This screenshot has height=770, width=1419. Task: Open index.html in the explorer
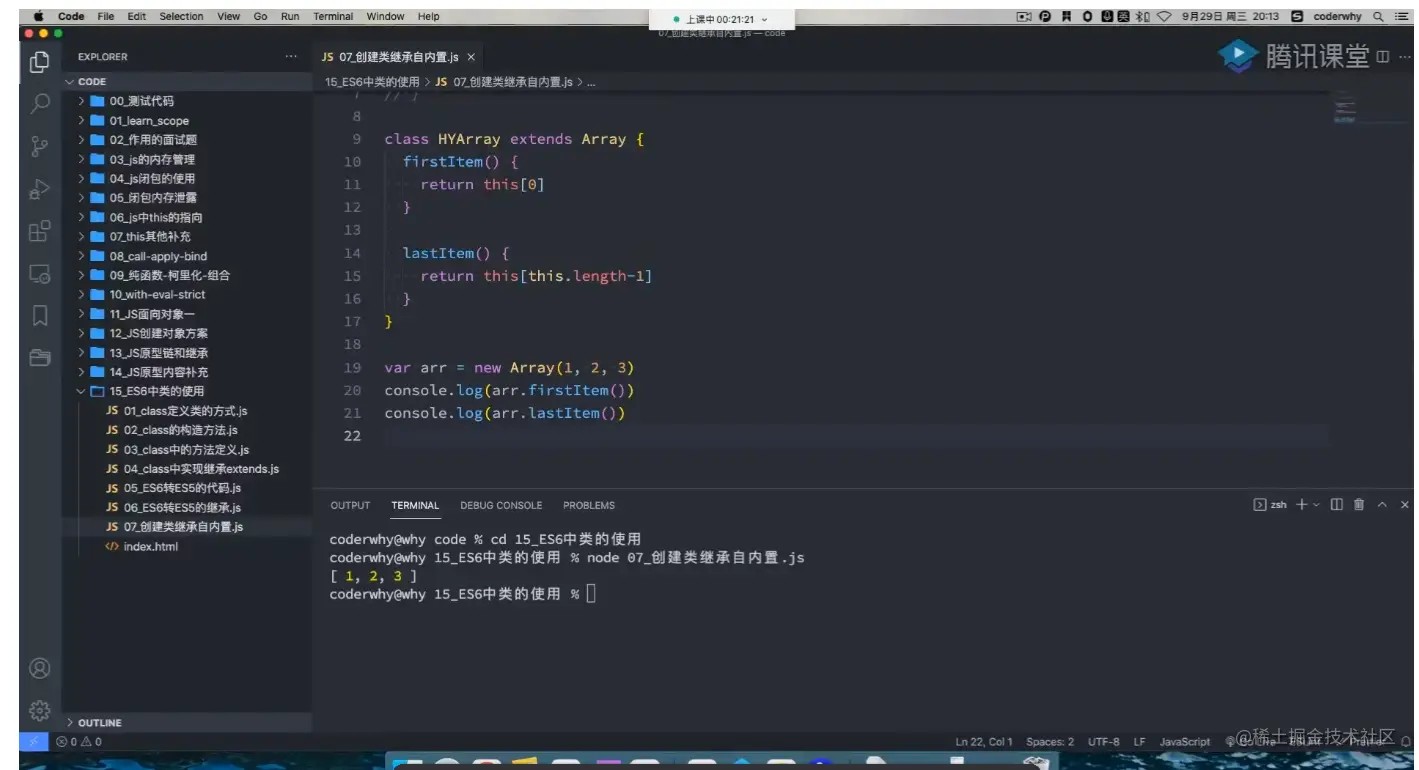186,546
